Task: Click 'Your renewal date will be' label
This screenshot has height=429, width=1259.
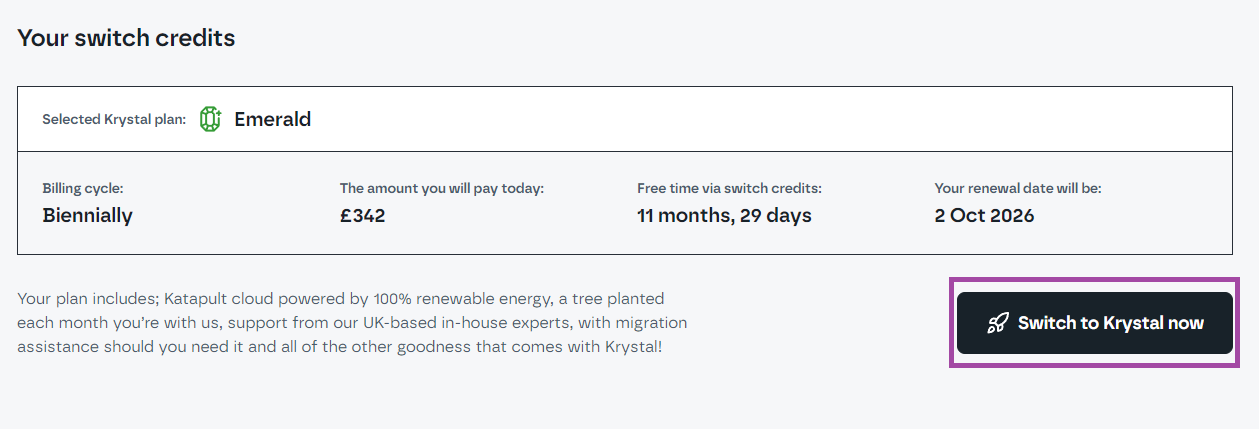Action: [1018, 188]
